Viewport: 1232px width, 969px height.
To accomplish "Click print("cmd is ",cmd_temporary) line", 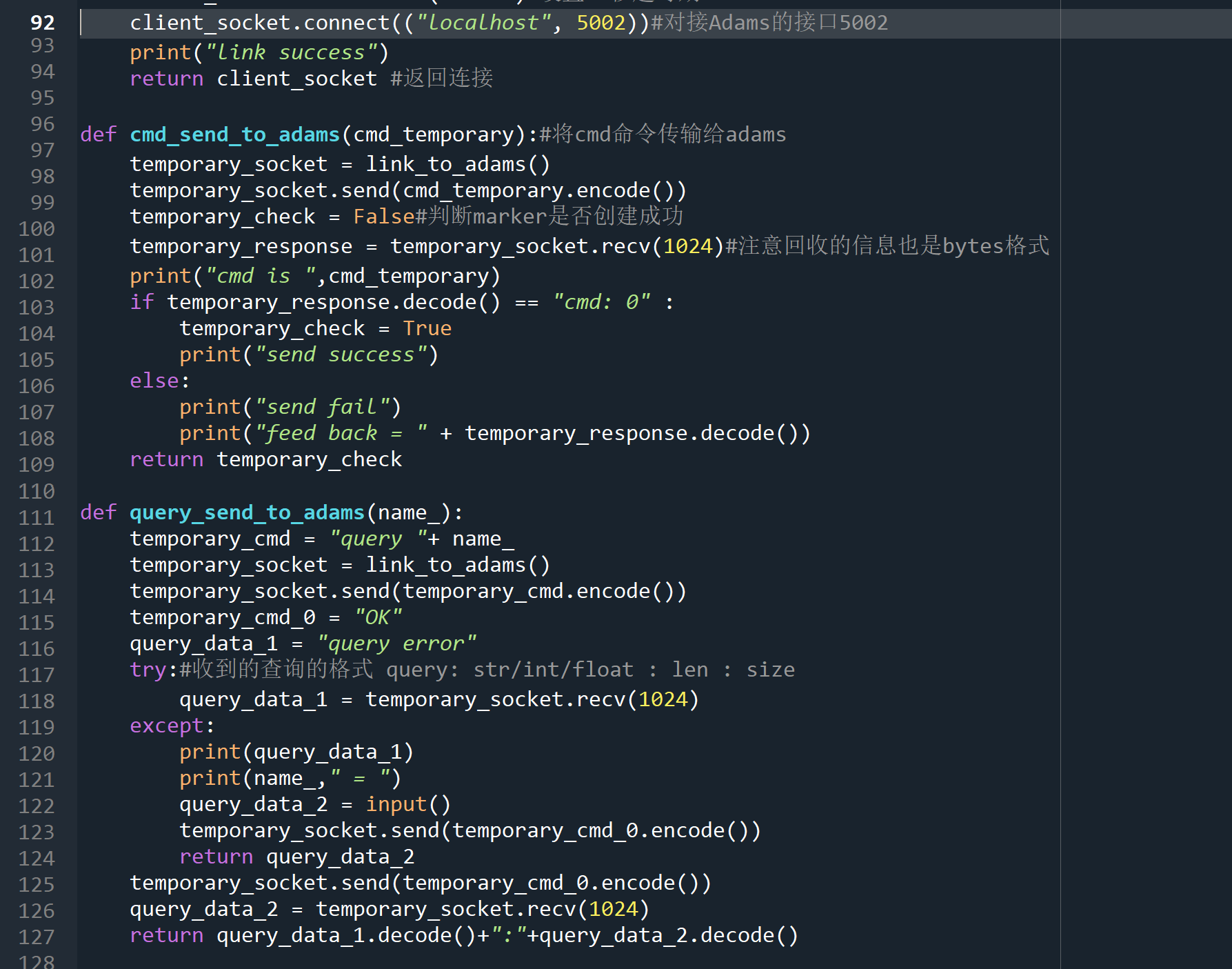I will point(315,276).
